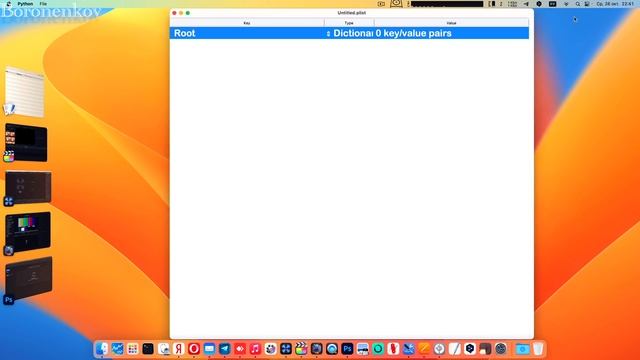The height and width of the screenshot is (360, 640).
Task: Open Terminal from the Dock
Action: point(148,349)
